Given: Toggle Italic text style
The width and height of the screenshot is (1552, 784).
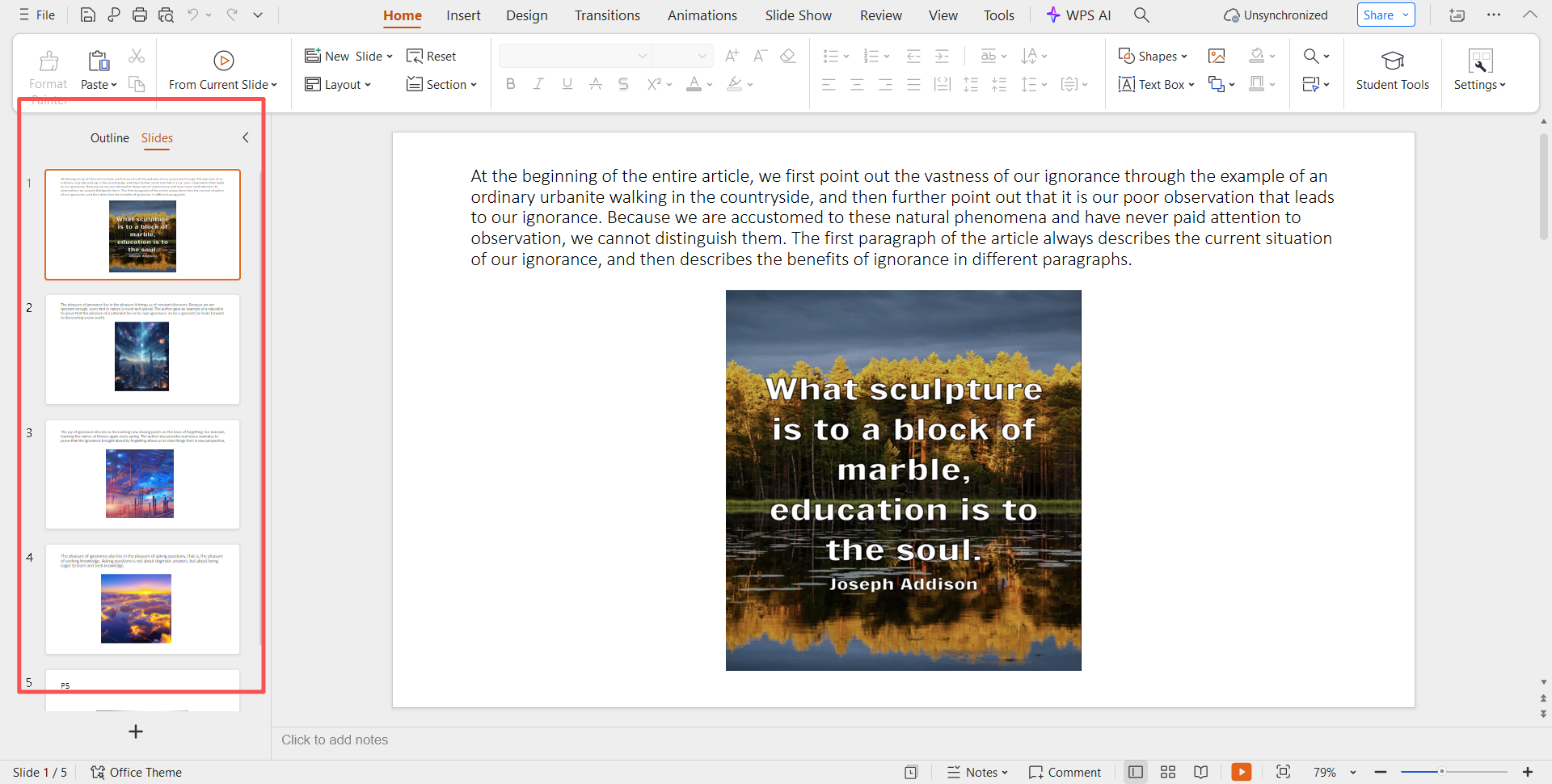Looking at the screenshot, I should [x=538, y=84].
